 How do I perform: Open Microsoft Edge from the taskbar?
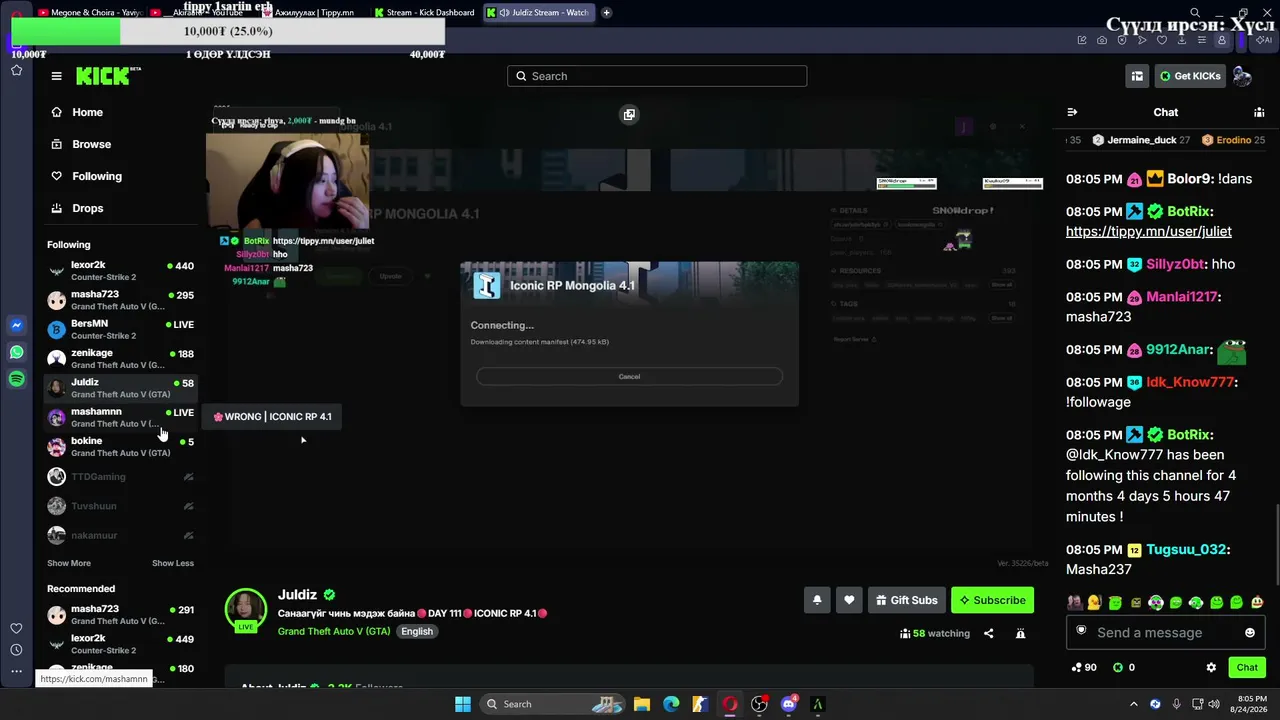[671, 704]
